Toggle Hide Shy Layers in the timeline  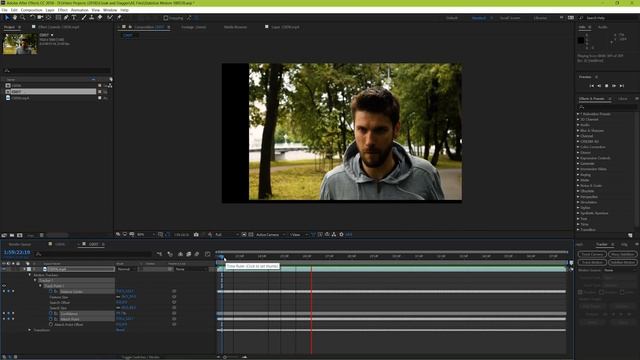pyautogui.click(x=180, y=254)
